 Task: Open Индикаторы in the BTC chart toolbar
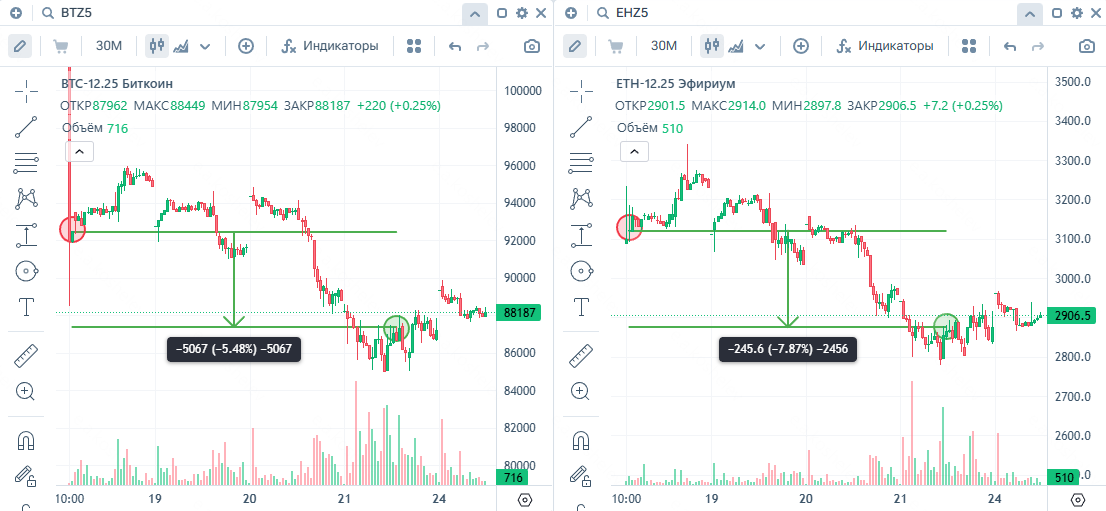click(330, 46)
